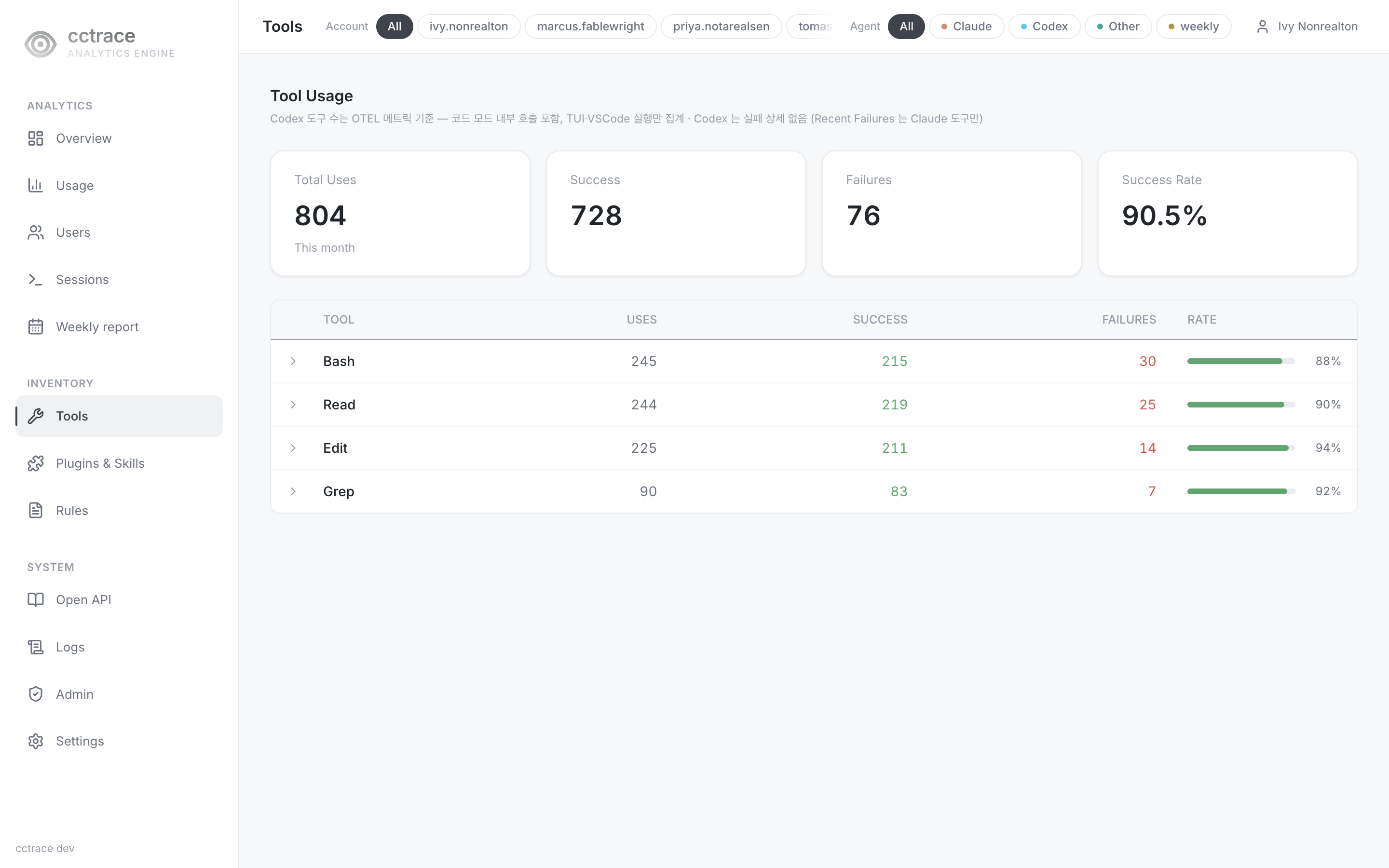Filter by account priya.notarealsen
1389x868 pixels.
pyautogui.click(x=721, y=27)
